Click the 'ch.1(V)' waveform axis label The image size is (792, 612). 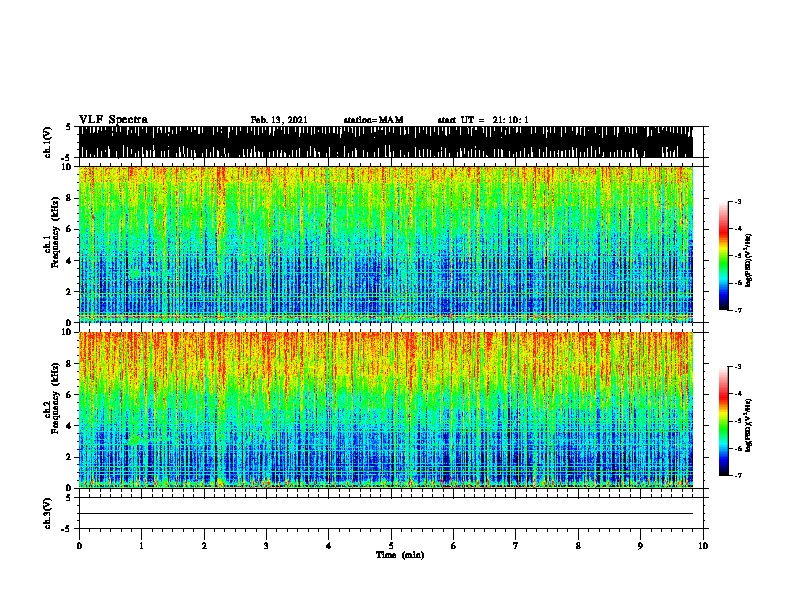coord(48,142)
